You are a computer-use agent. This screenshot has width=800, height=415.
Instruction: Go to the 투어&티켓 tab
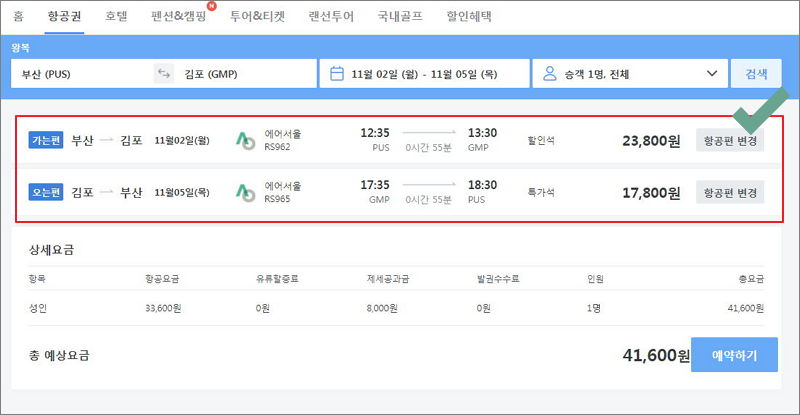point(257,16)
